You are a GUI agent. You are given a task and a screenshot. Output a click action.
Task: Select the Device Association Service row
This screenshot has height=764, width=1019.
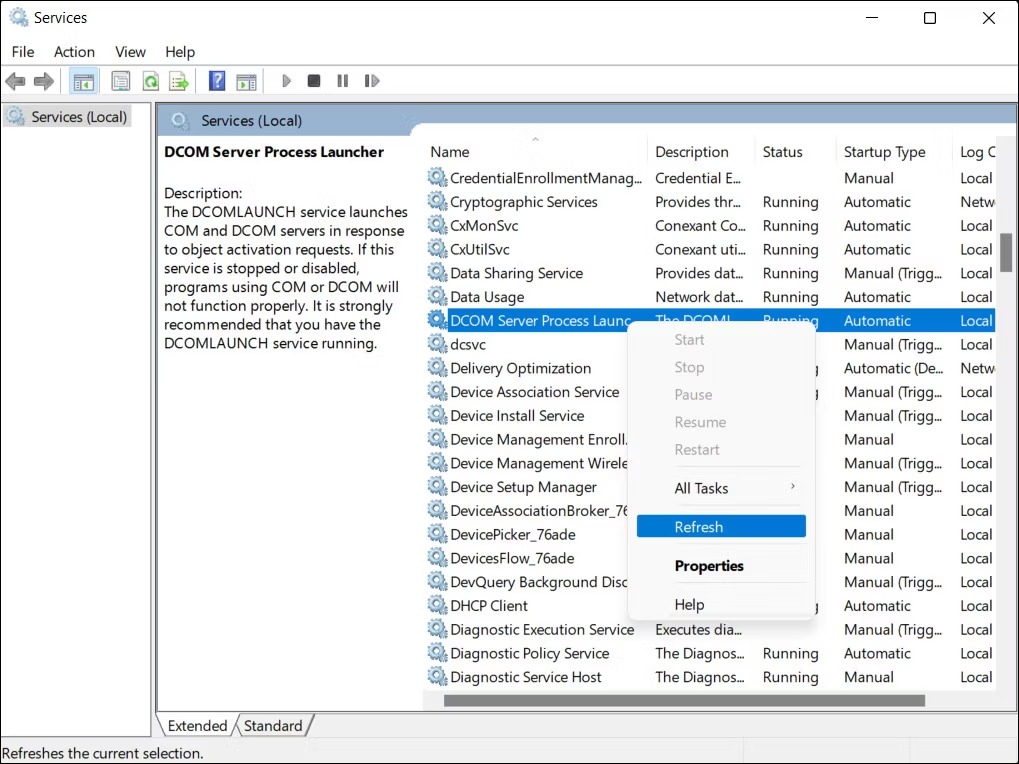pyautogui.click(x=710, y=392)
